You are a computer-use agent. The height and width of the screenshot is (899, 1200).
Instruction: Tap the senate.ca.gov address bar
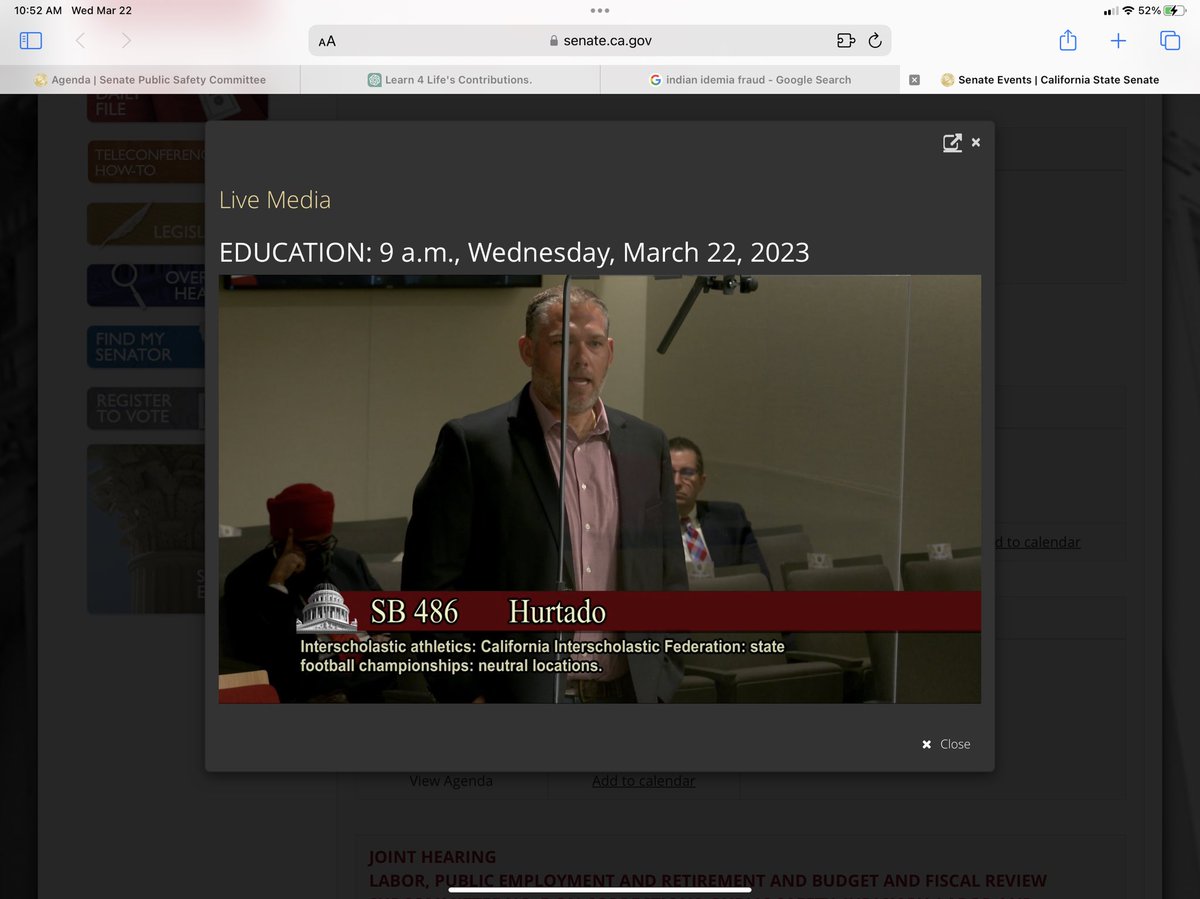600,41
